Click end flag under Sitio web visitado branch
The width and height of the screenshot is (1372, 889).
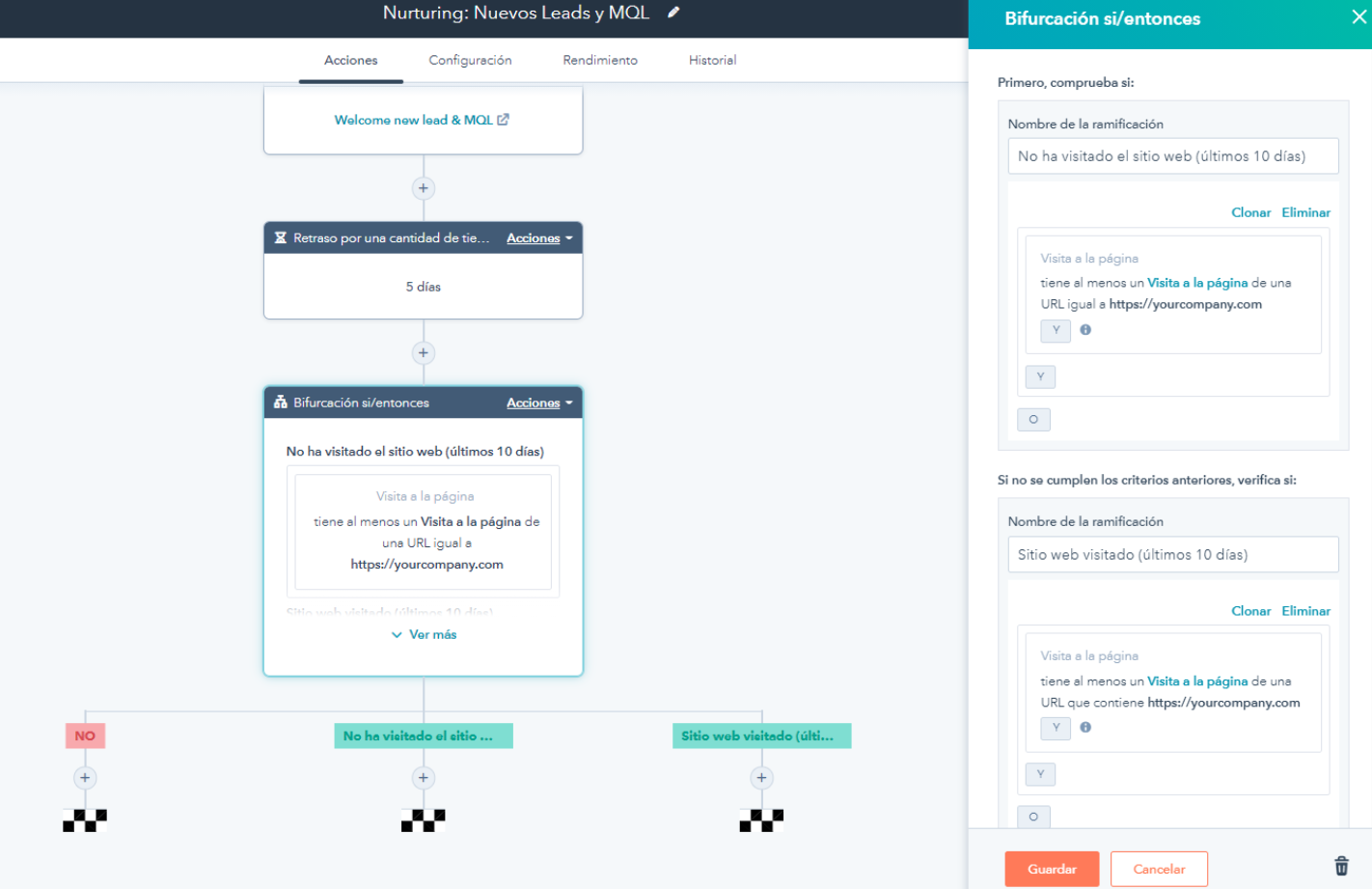(x=761, y=820)
